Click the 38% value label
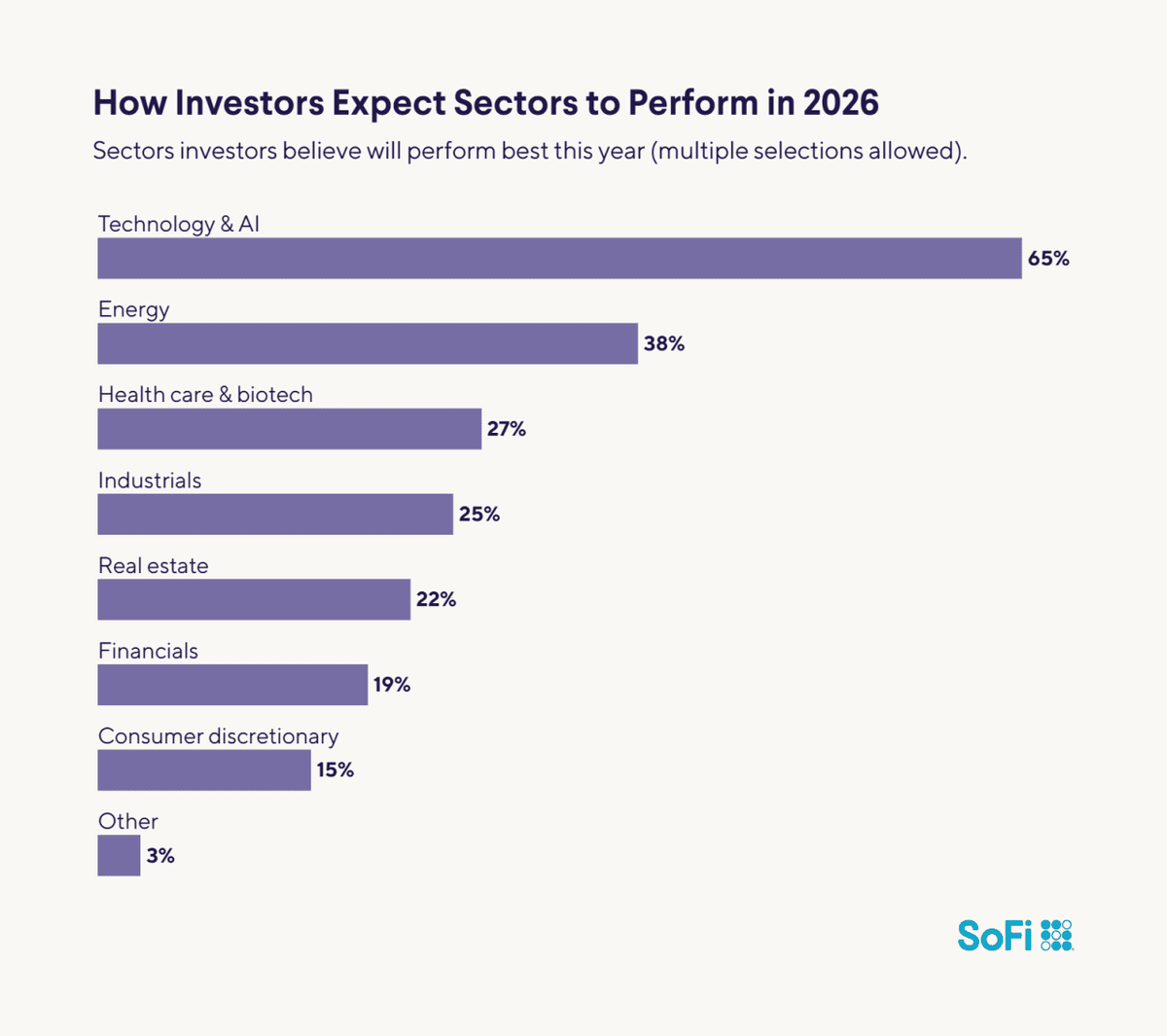 [664, 343]
